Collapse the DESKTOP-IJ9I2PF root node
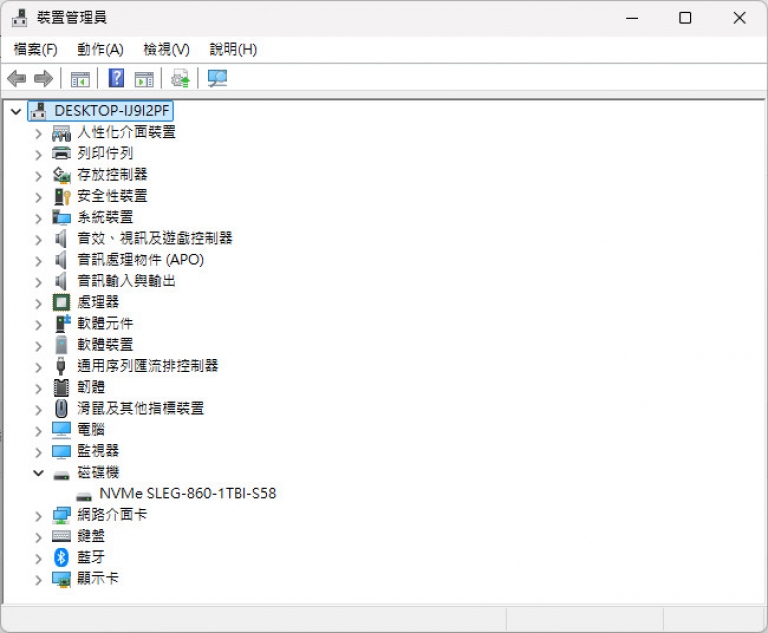 pos(16,112)
